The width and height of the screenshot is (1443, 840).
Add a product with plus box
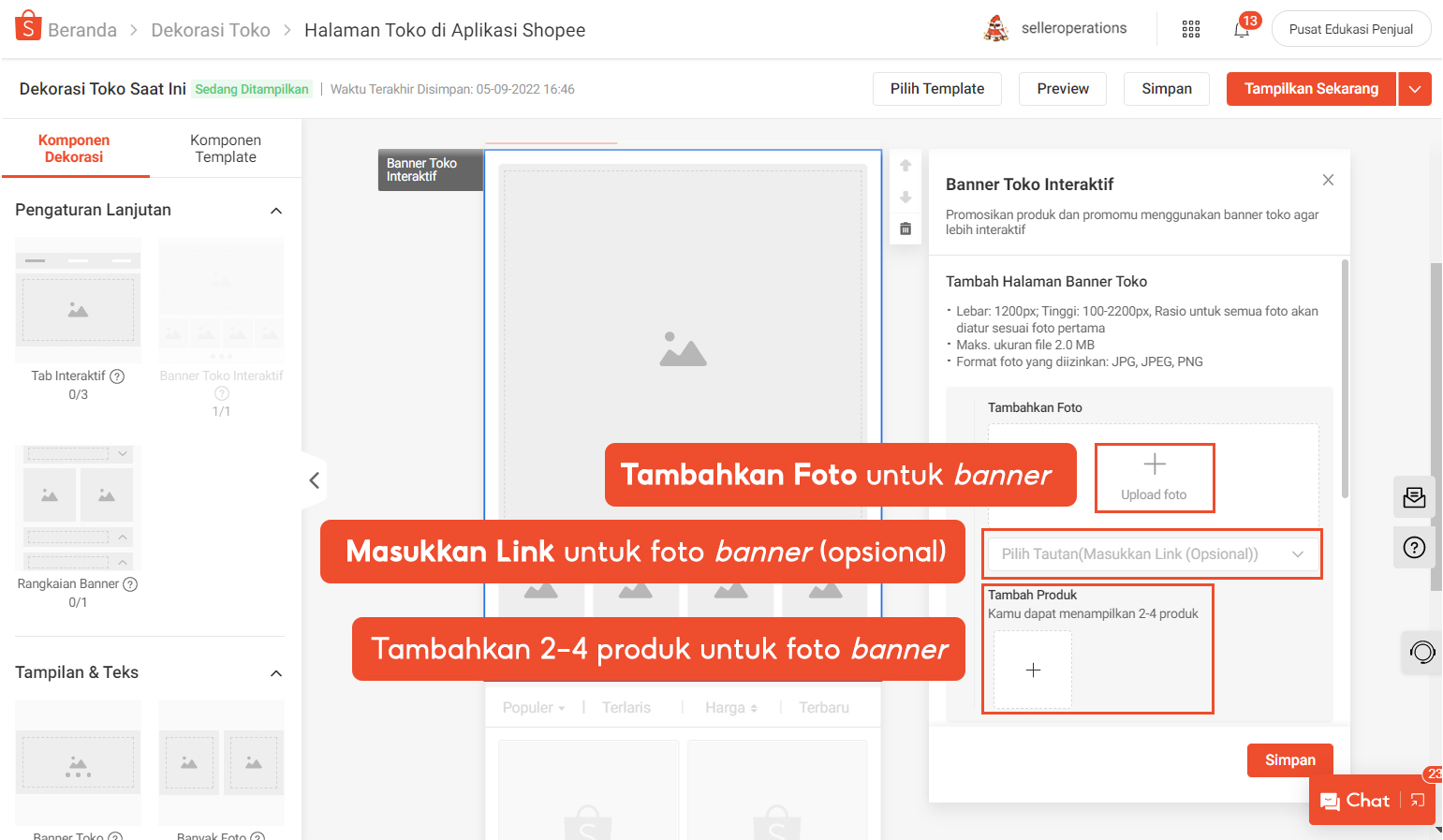click(1033, 670)
